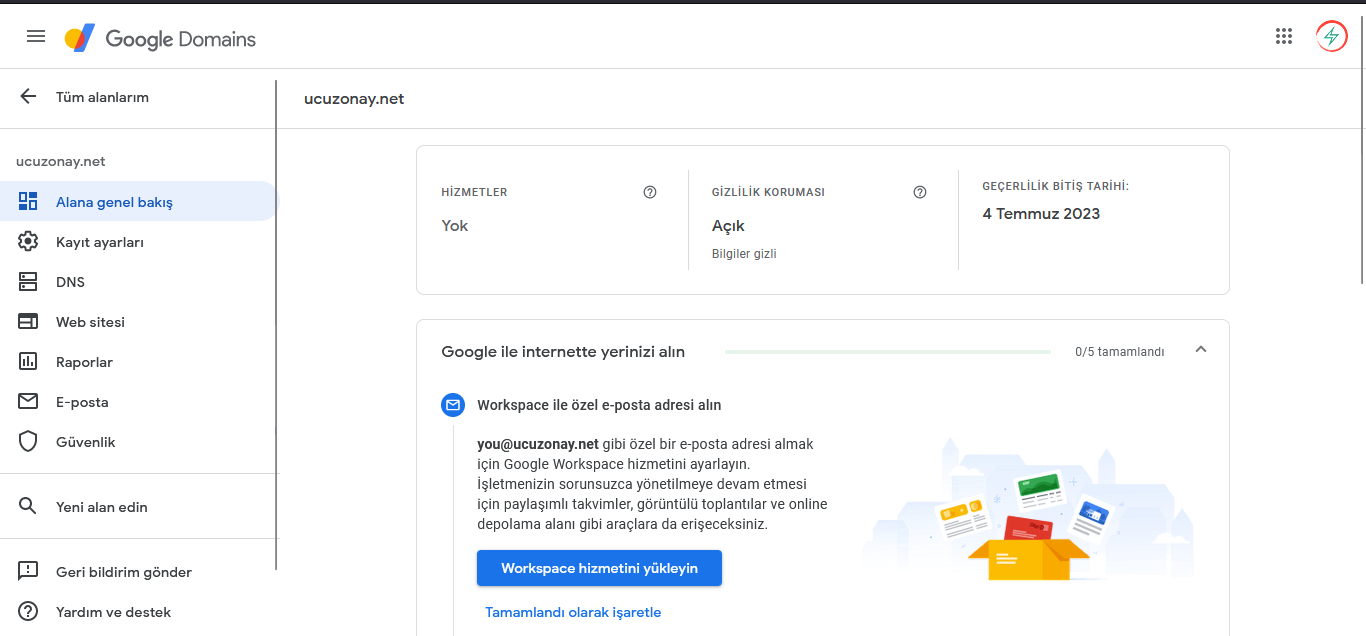Click the Kayıt ayarları gear icon
This screenshot has width=1366, height=636.
[x=28, y=242]
